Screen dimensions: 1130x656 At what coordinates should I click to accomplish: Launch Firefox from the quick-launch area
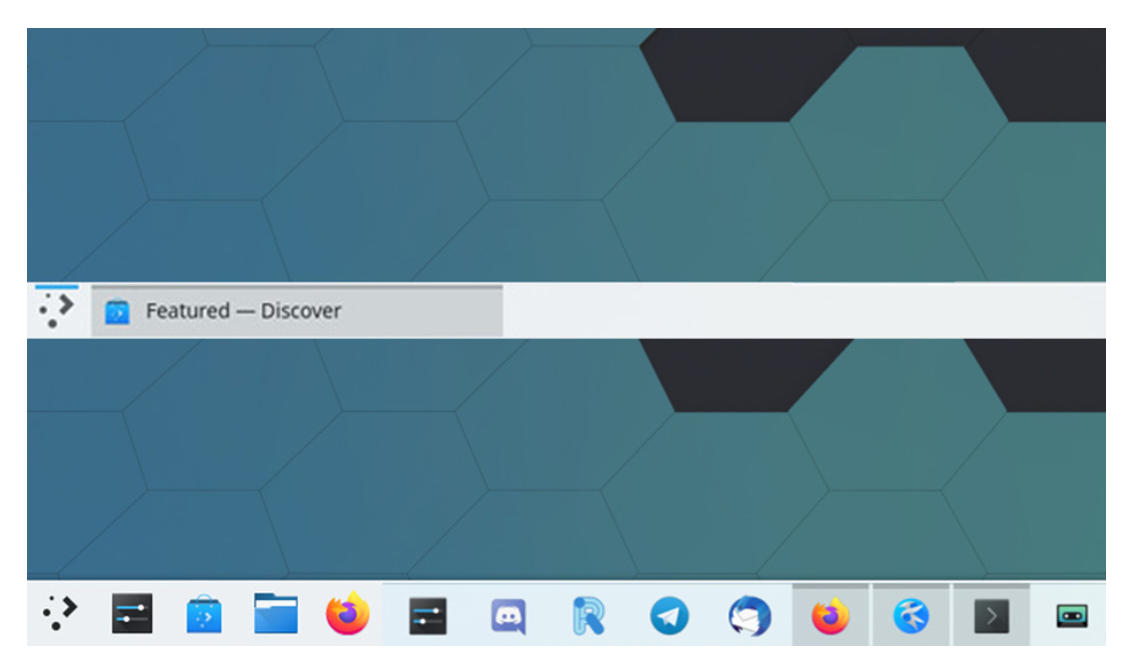pos(348,615)
